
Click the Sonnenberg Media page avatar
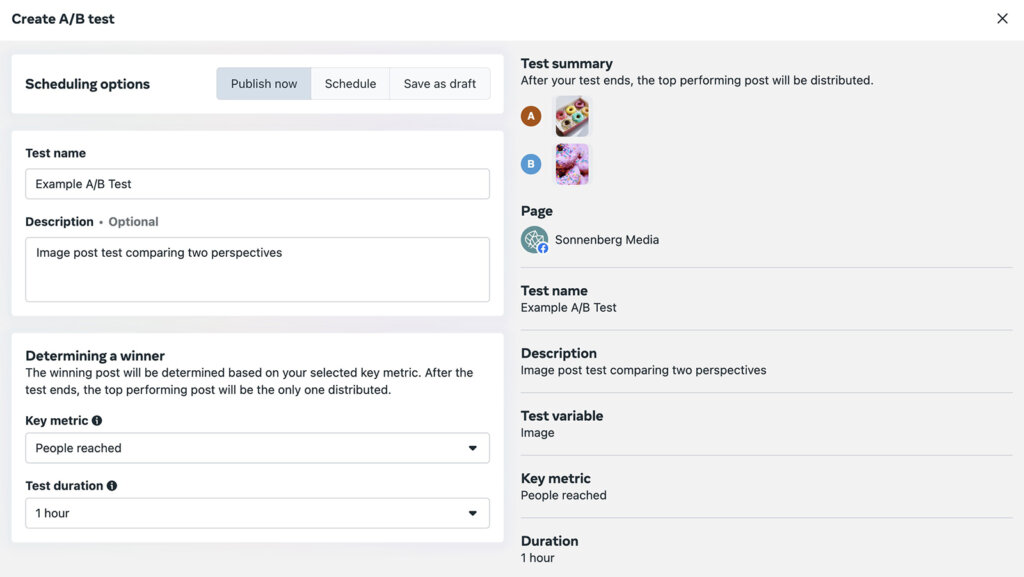point(534,239)
